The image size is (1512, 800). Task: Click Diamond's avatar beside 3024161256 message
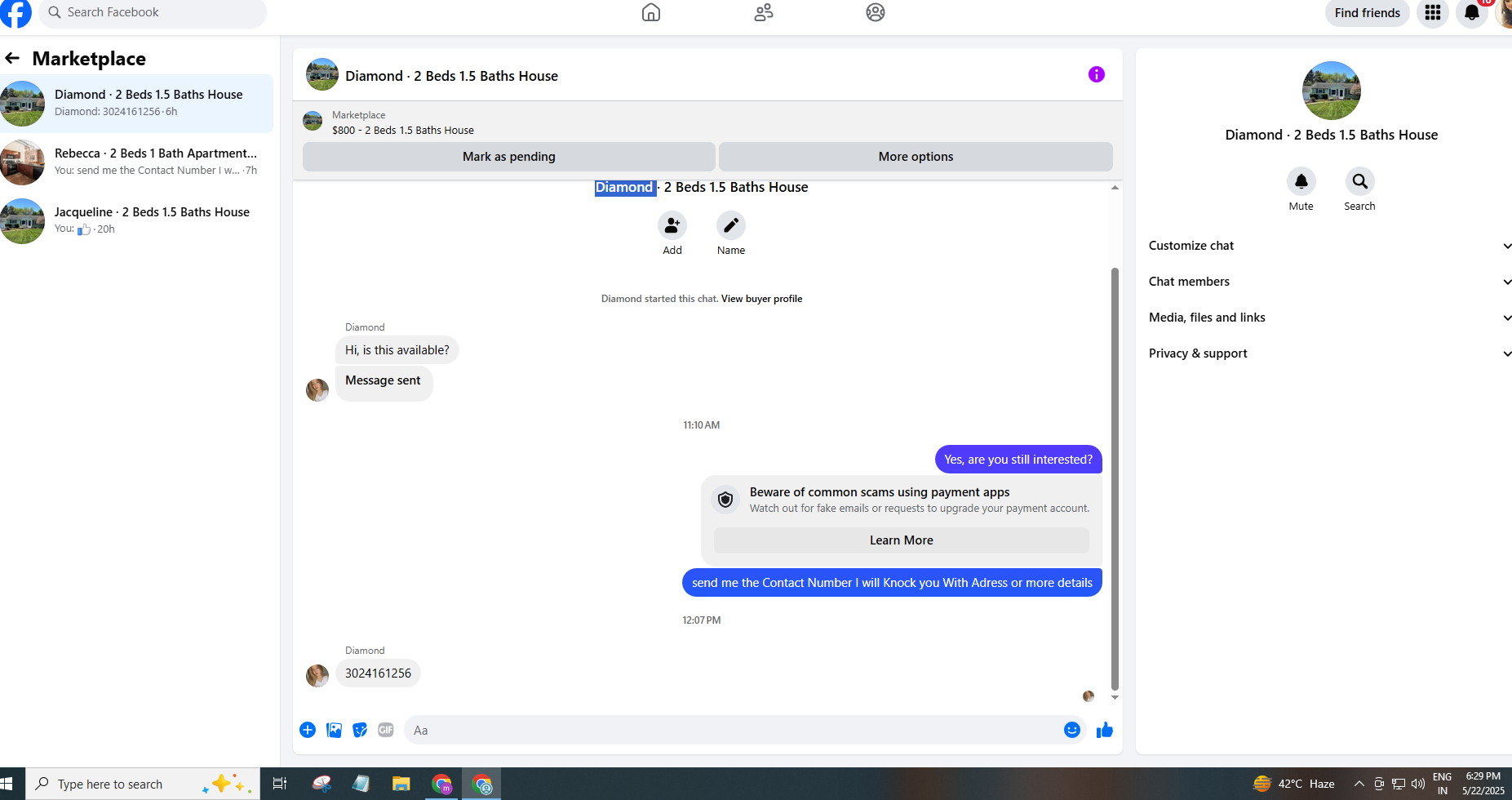(317, 676)
